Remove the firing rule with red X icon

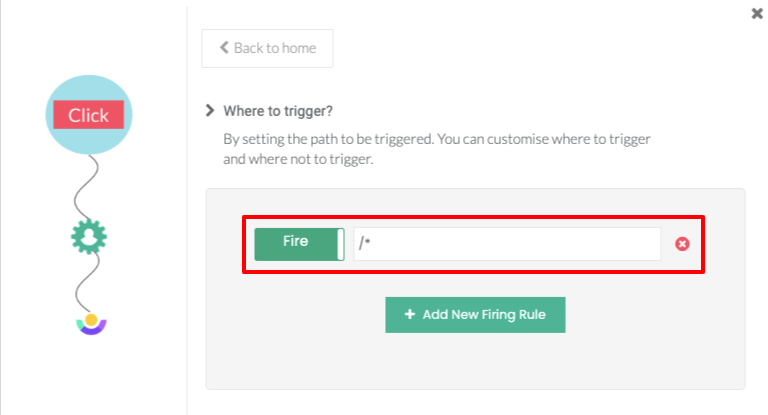click(x=683, y=244)
